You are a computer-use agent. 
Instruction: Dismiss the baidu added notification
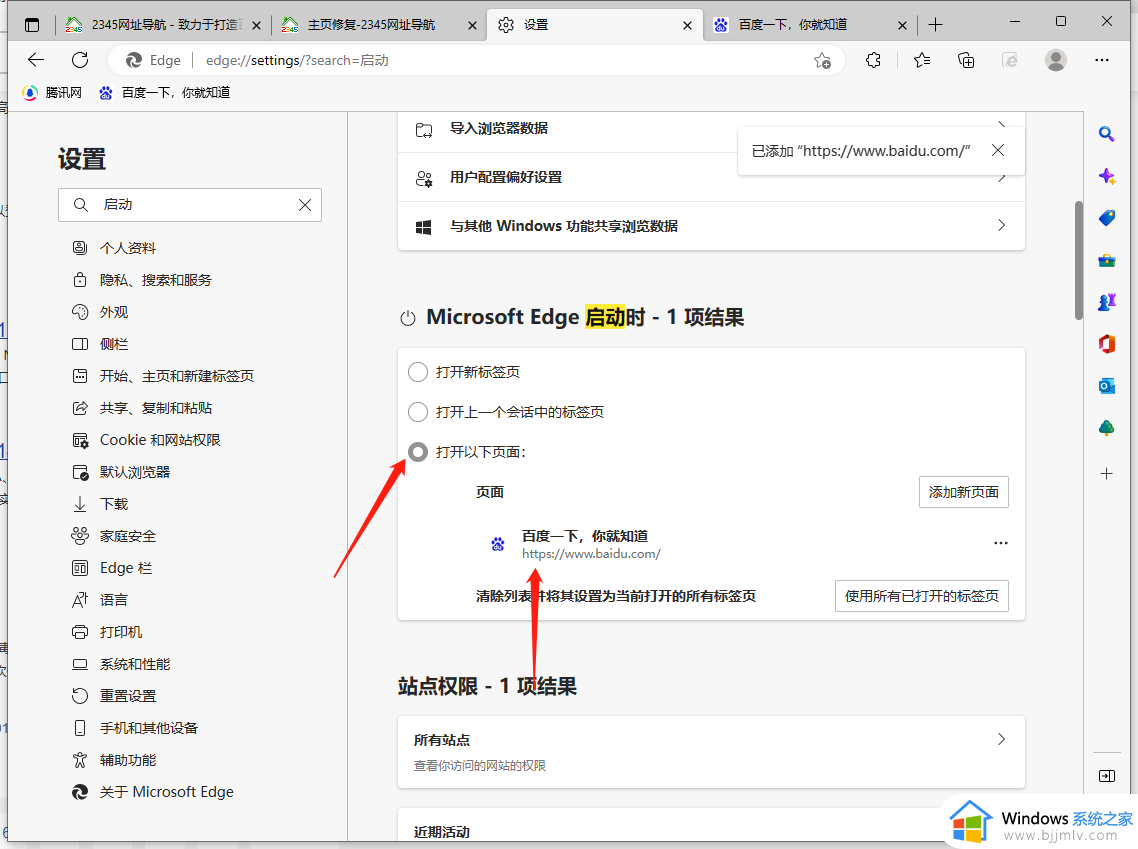998,150
